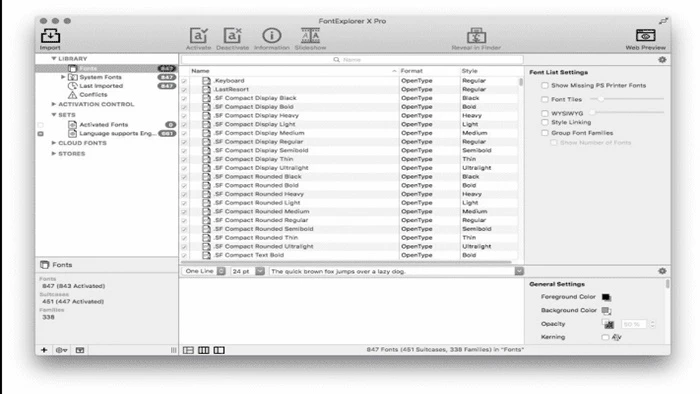Select .SF Compact Rounded Heavy row
The width and height of the screenshot is (700, 394).
pos(349,194)
